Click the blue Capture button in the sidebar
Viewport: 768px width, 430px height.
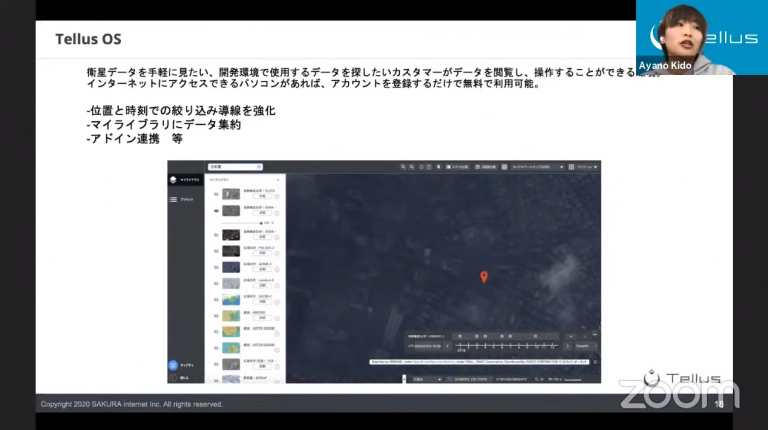[173, 365]
